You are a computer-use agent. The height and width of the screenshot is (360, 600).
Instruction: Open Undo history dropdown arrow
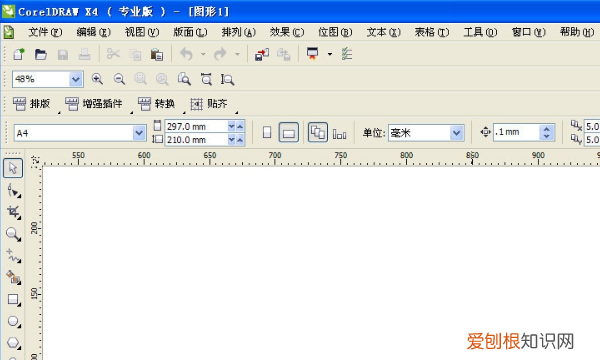click(x=203, y=54)
